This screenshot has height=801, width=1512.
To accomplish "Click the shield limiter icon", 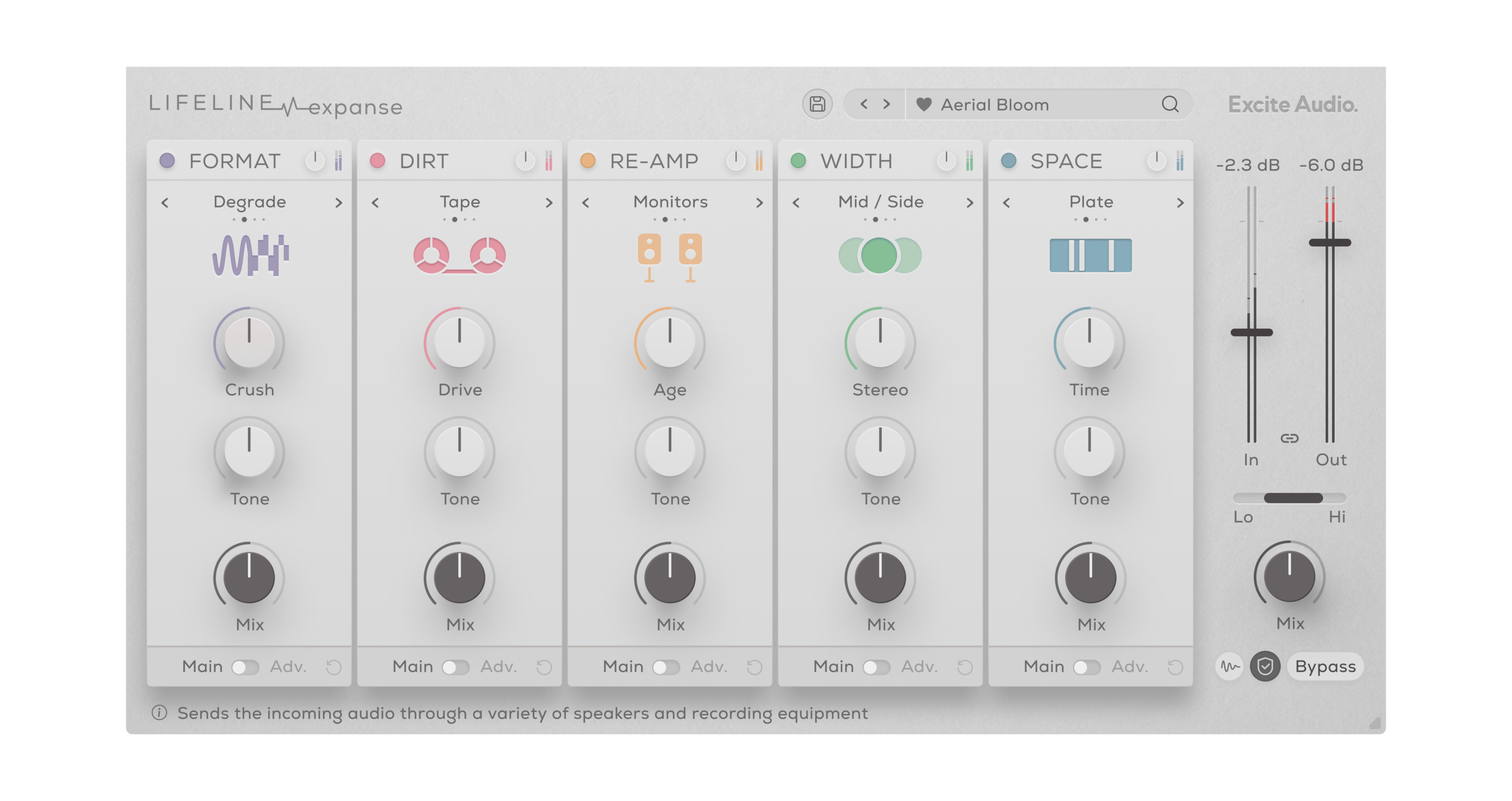I will pos(1265,667).
